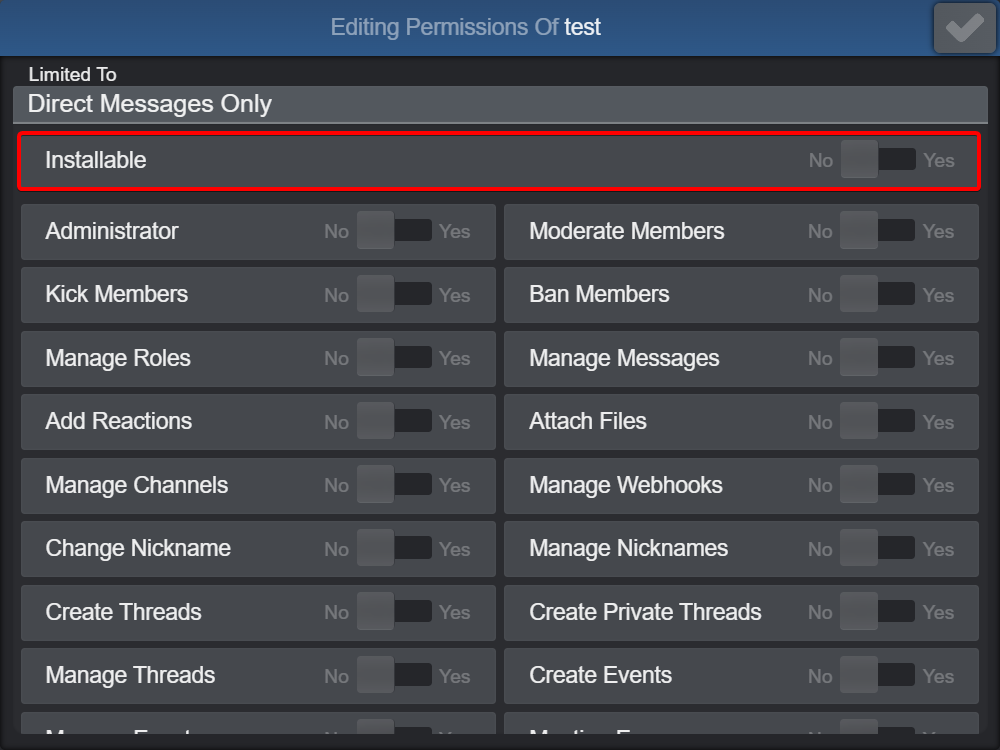Screen dimensions: 1000x750
Task: Toggle Add Reactions on
Action: click(395, 422)
